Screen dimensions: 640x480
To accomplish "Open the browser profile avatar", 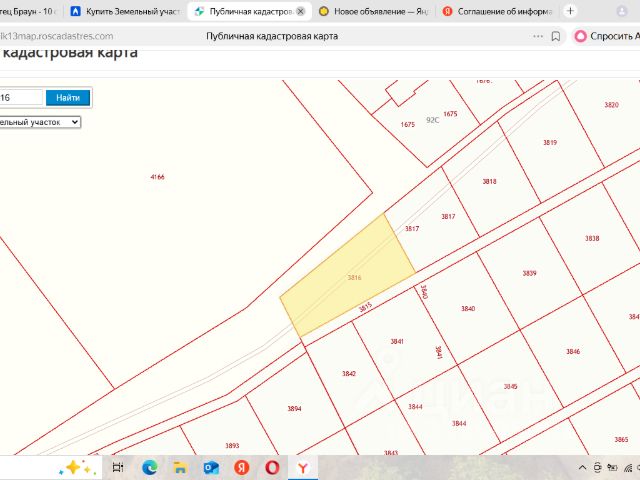I will (x=622, y=11).
